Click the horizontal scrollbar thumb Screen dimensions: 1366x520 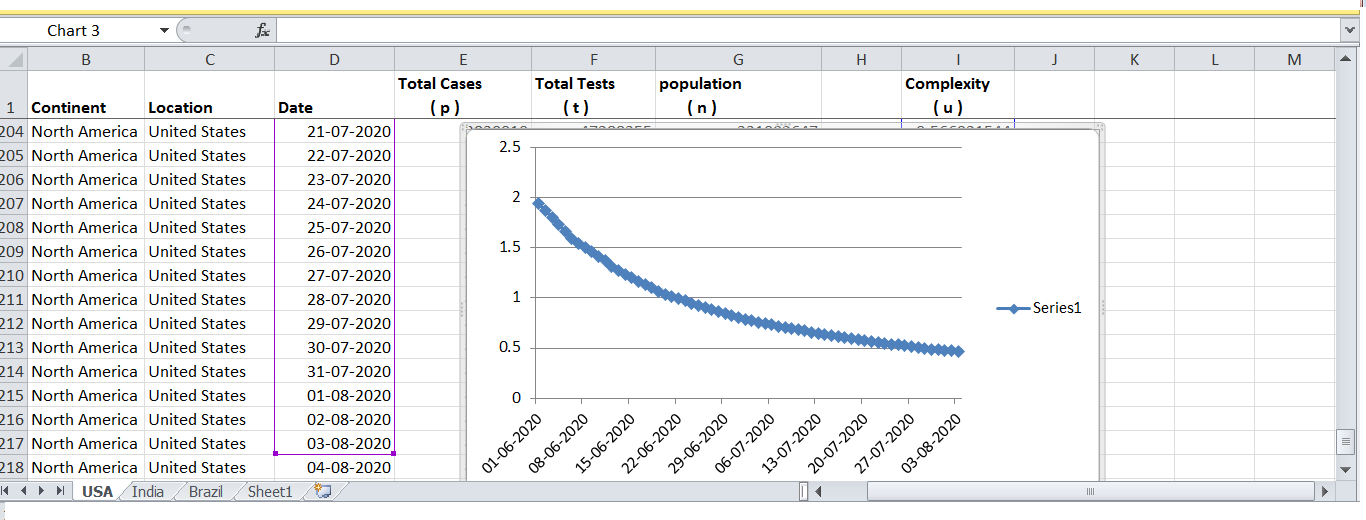click(1090, 491)
